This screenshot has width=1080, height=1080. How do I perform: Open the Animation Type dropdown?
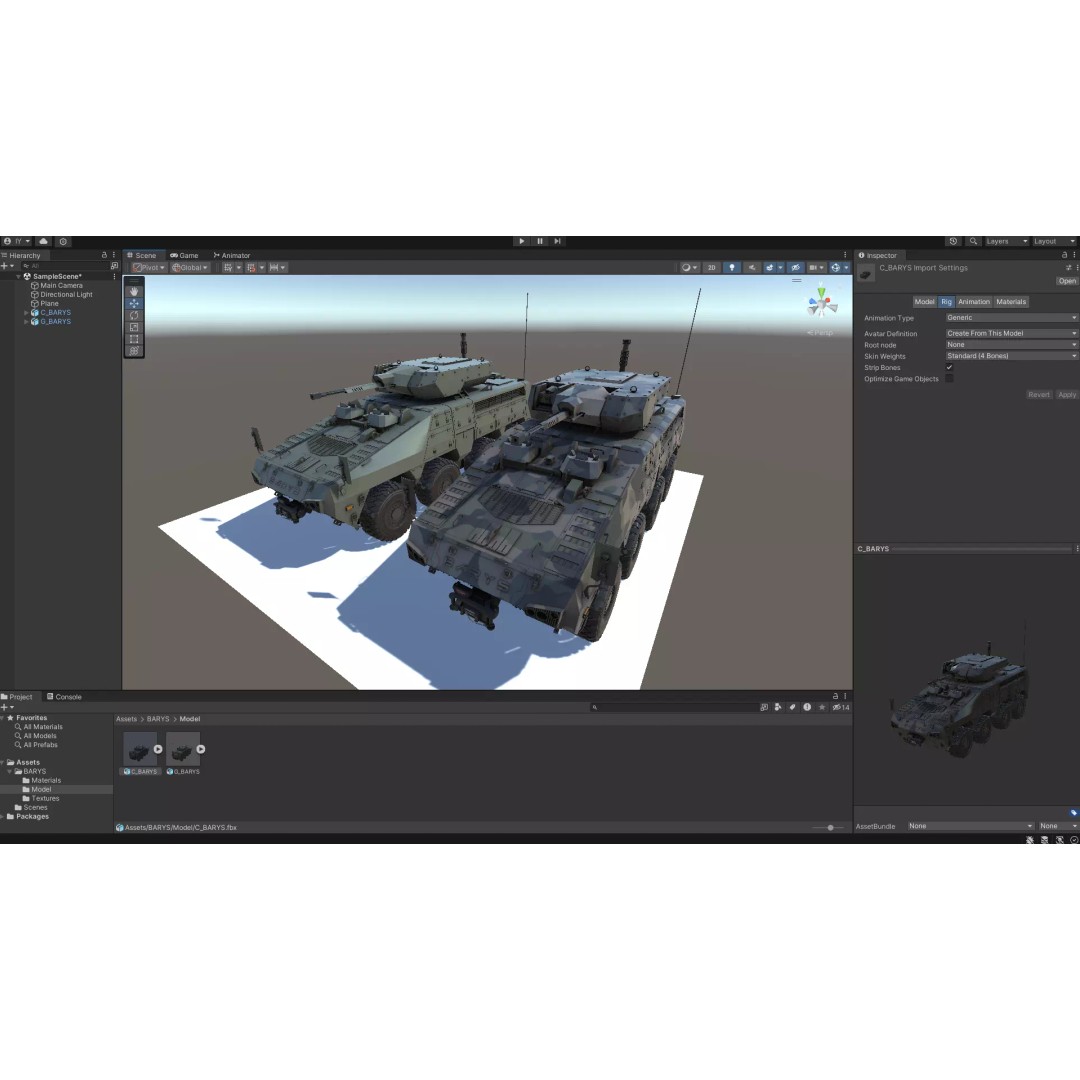[x=1011, y=318]
